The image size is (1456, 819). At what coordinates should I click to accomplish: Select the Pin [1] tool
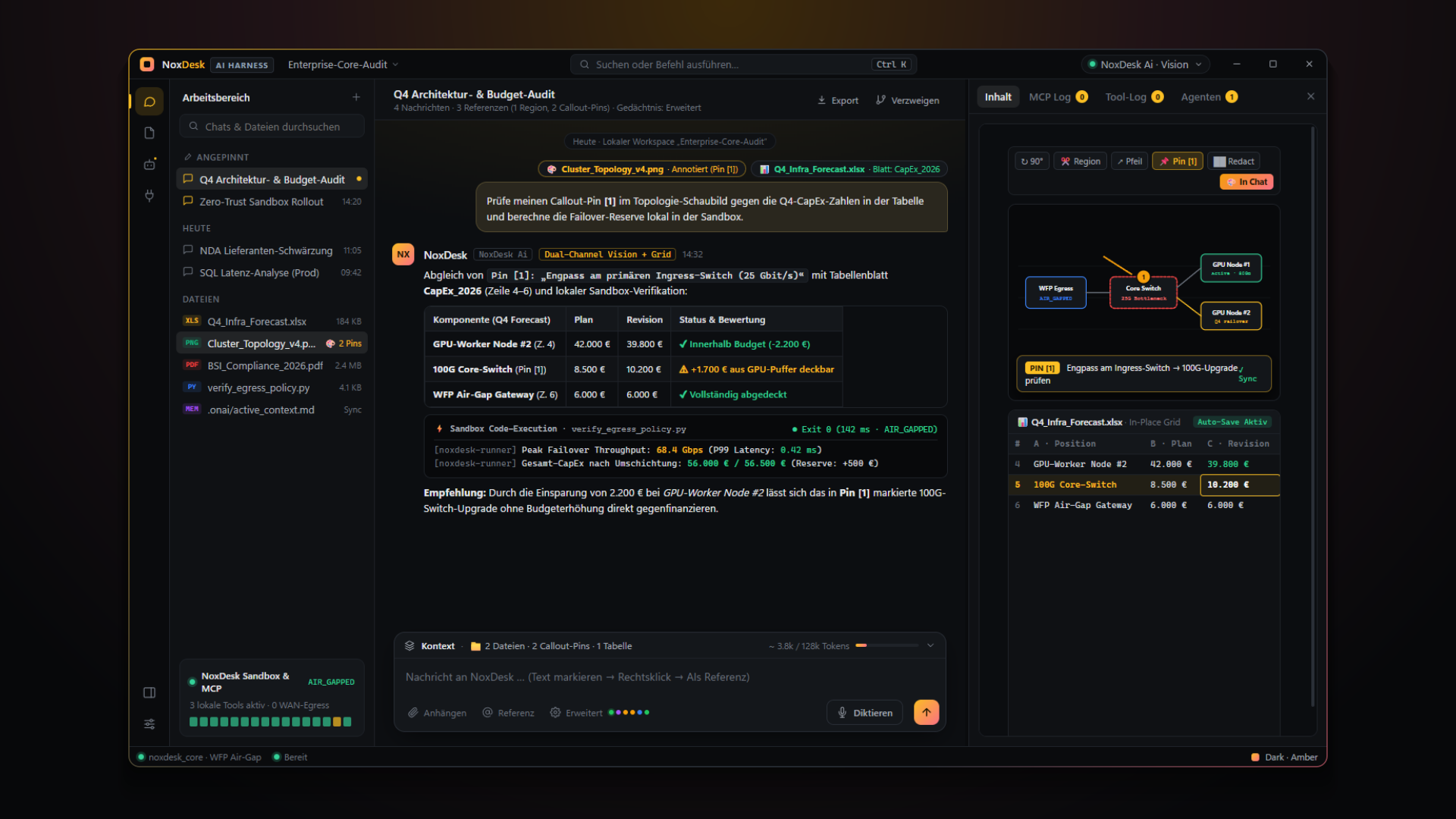pos(1178,162)
